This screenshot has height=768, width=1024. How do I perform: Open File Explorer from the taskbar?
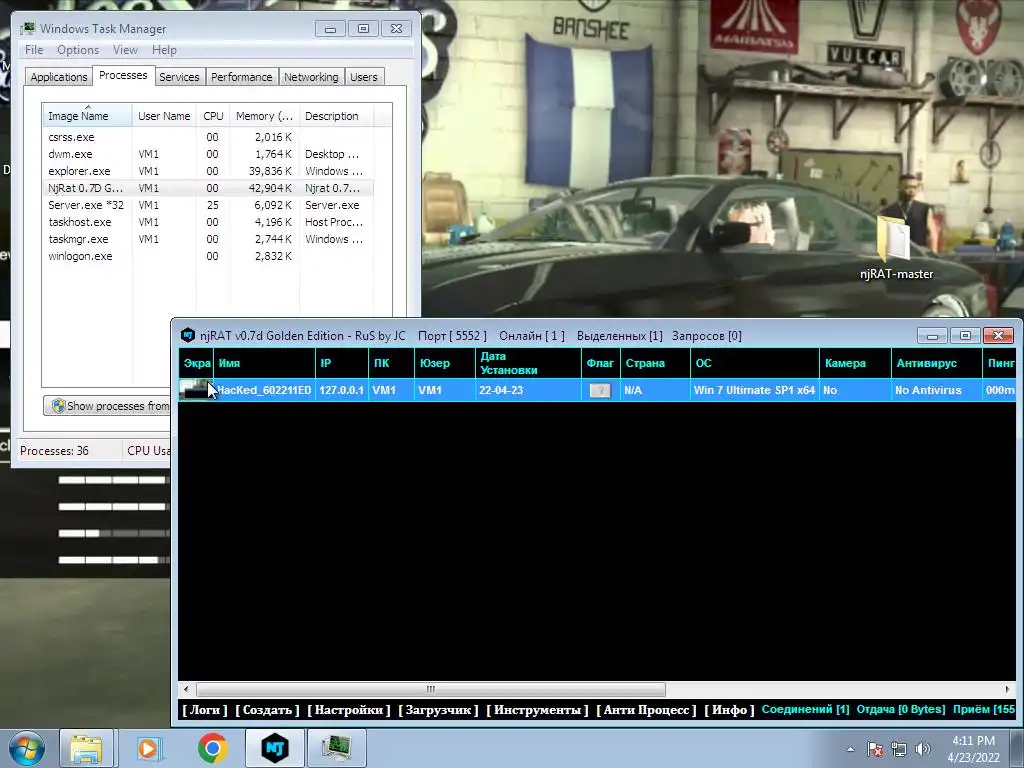pyautogui.click(x=86, y=748)
